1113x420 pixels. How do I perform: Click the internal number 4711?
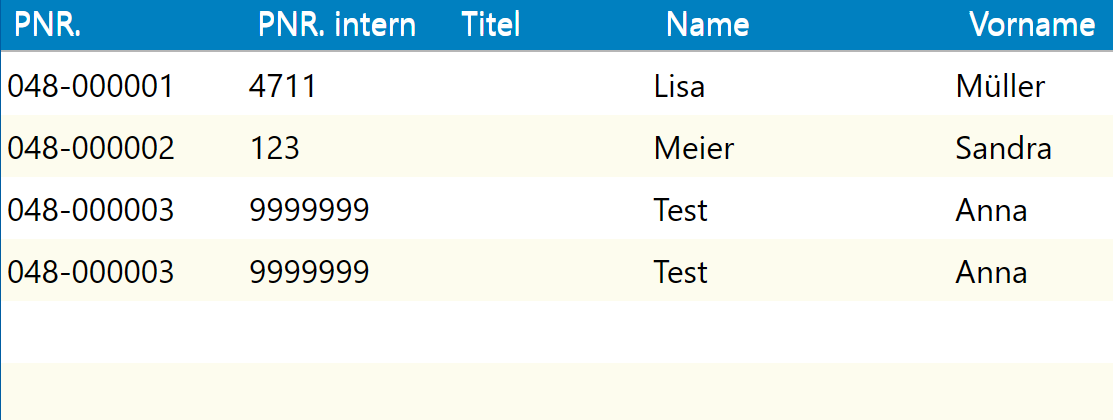tap(283, 87)
